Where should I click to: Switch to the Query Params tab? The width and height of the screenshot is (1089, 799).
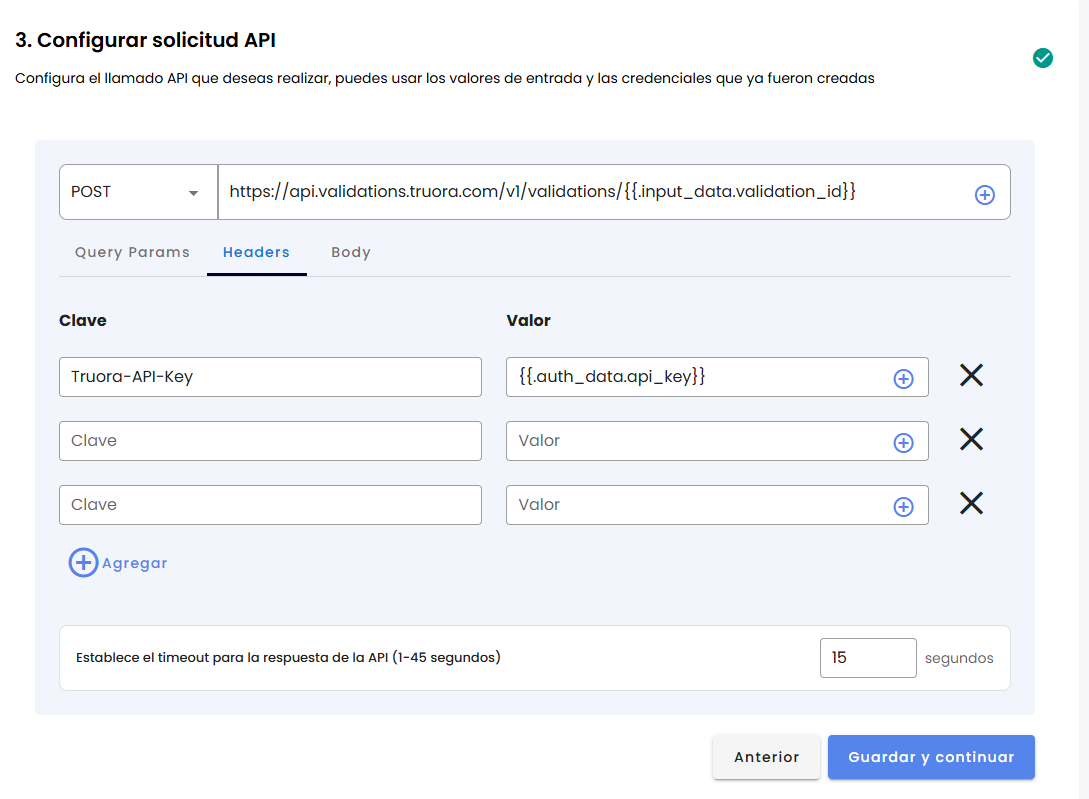tap(132, 252)
